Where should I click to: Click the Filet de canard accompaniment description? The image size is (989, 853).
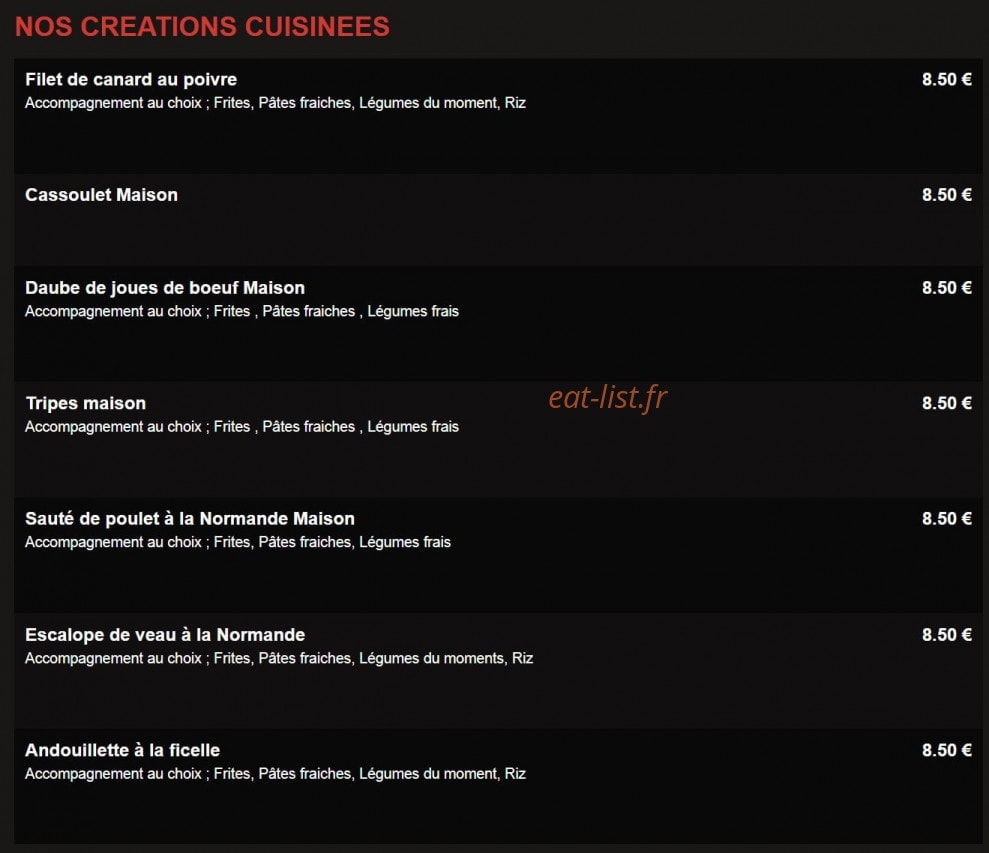tap(276, 103)
